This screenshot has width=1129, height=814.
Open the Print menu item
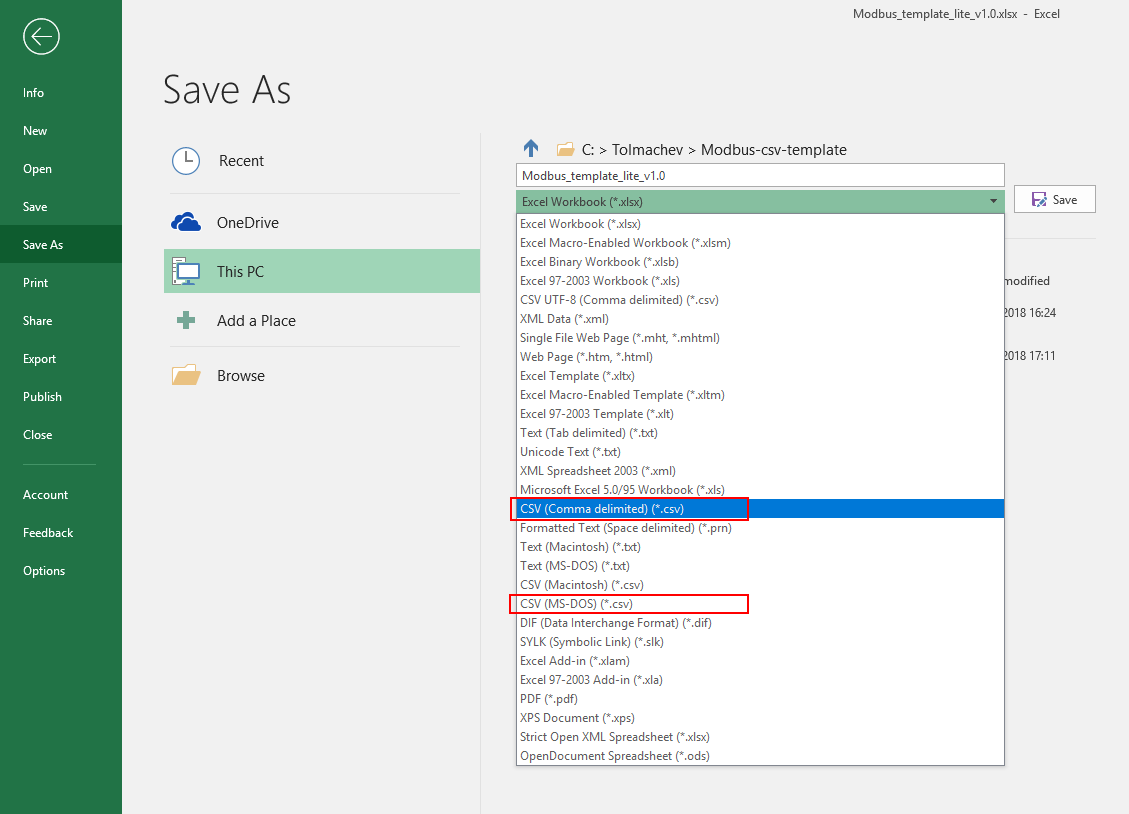37,282
